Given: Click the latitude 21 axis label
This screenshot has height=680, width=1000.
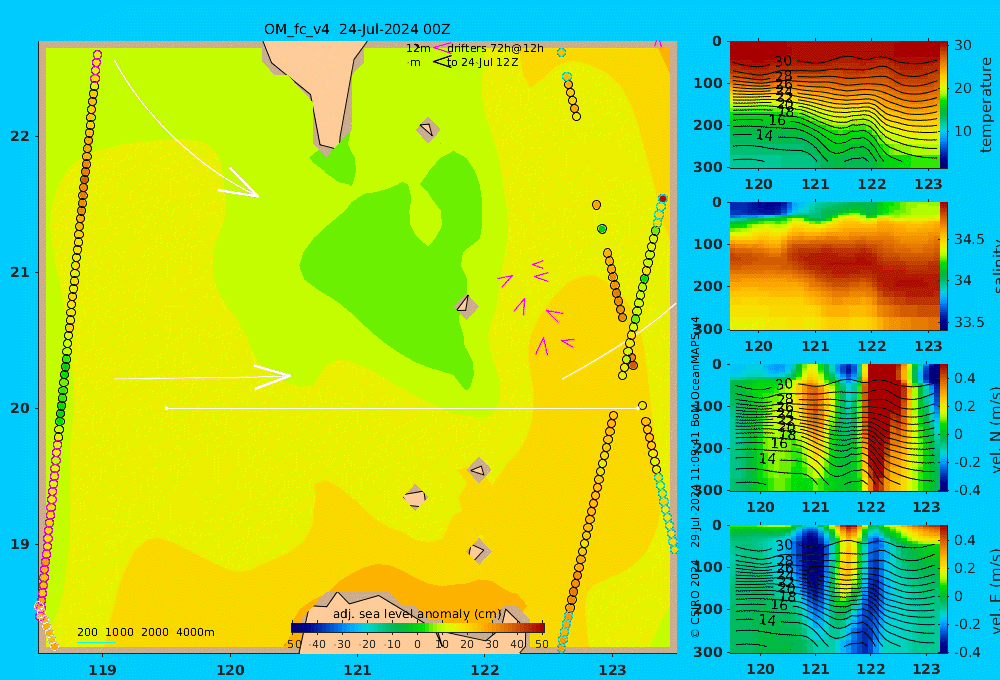Looking at the screenshot, I should [20, 272].
